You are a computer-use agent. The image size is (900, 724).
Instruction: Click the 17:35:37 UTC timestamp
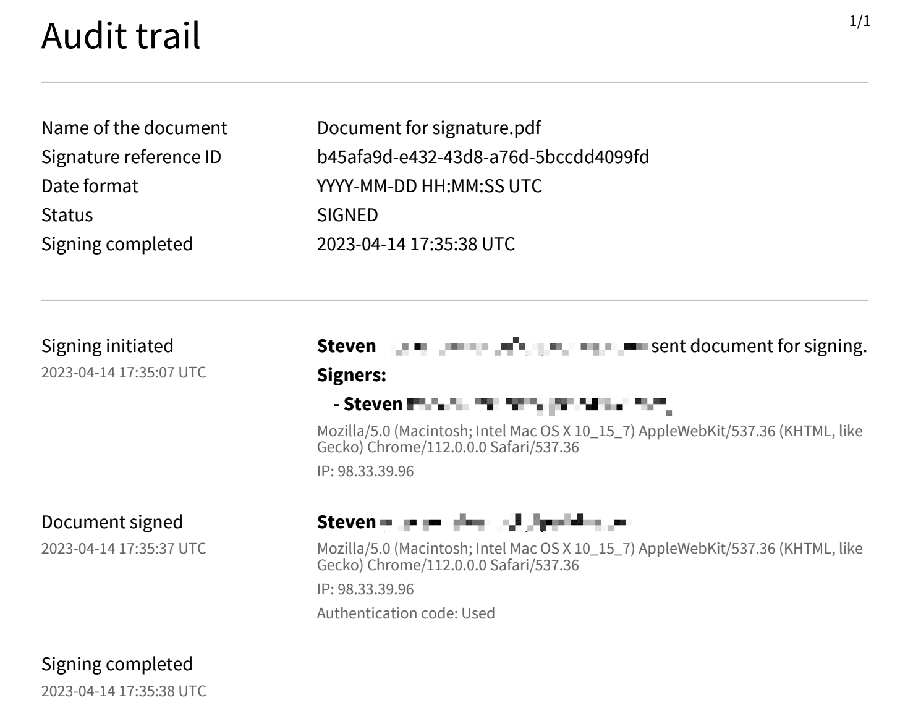123,548
